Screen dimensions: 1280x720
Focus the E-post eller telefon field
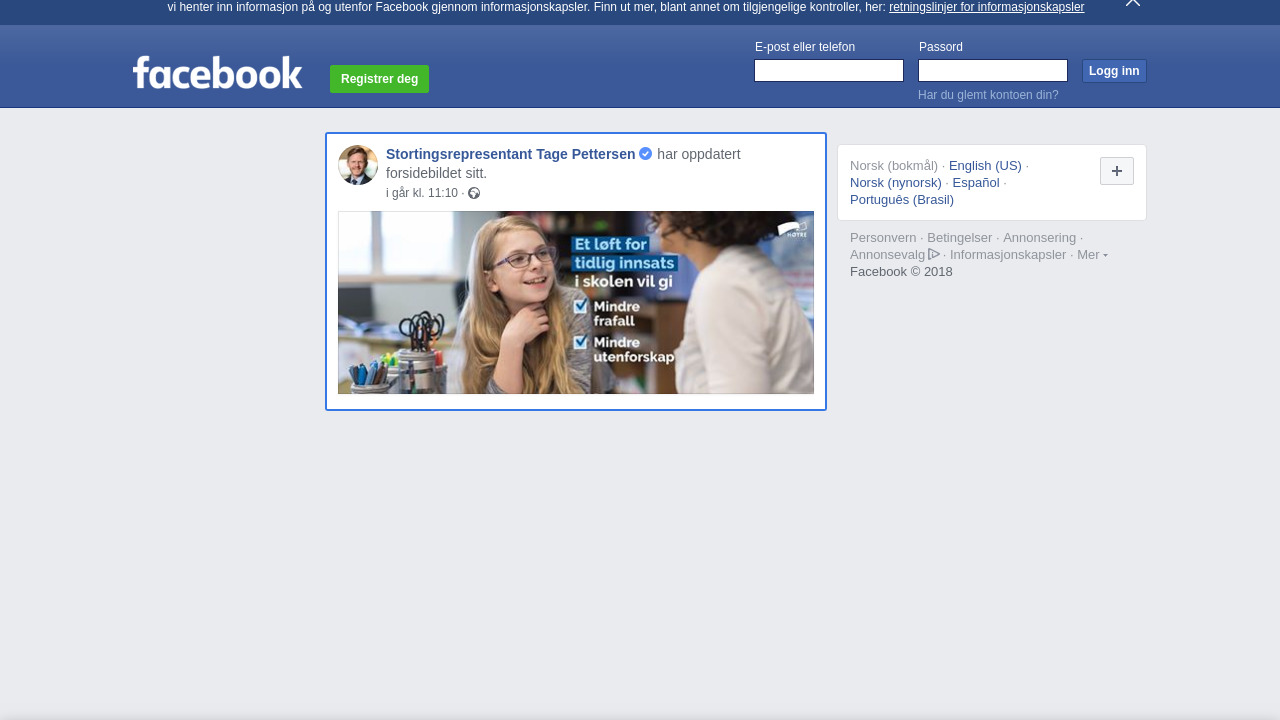click(x=828, y=71)
